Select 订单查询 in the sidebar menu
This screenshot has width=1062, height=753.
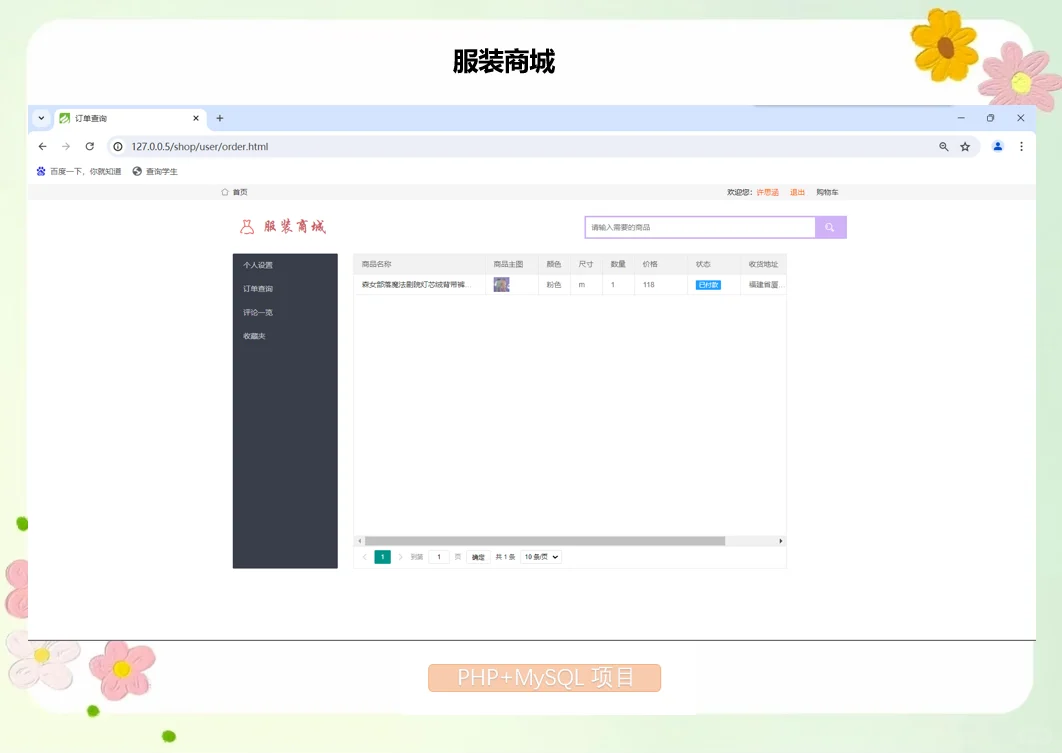259,289
